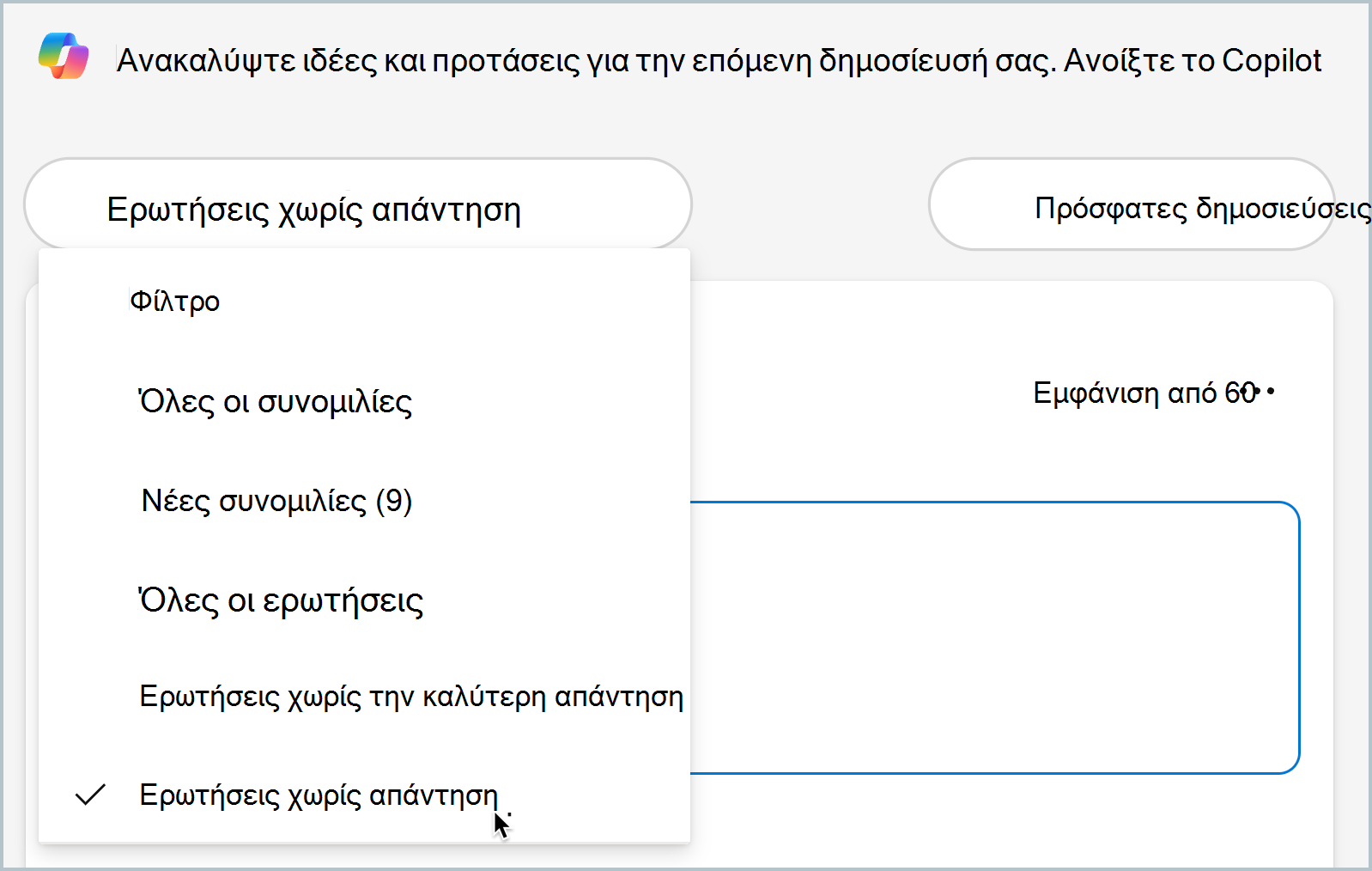The width and height of the screenshot is (1372, 871).
Task: Open the 'Ερωτήσεις χωρίς απάντηση' filter dropdown
Action: coord(358,204)
